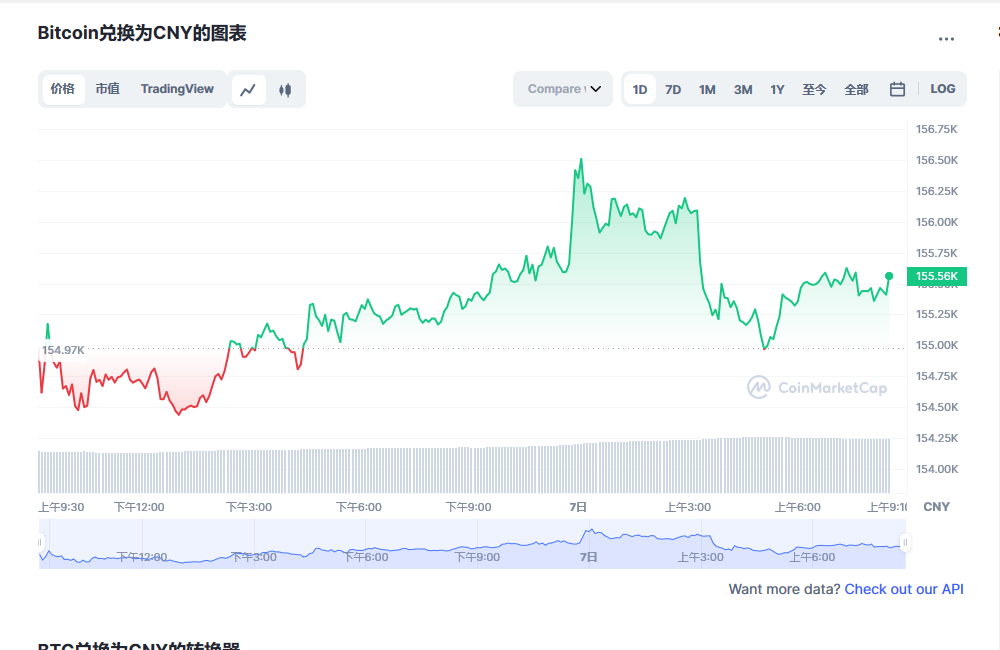This screenshot has width=1000, height=650.
Task: Click the right handle of range slider
Action: tap(905, 543)
